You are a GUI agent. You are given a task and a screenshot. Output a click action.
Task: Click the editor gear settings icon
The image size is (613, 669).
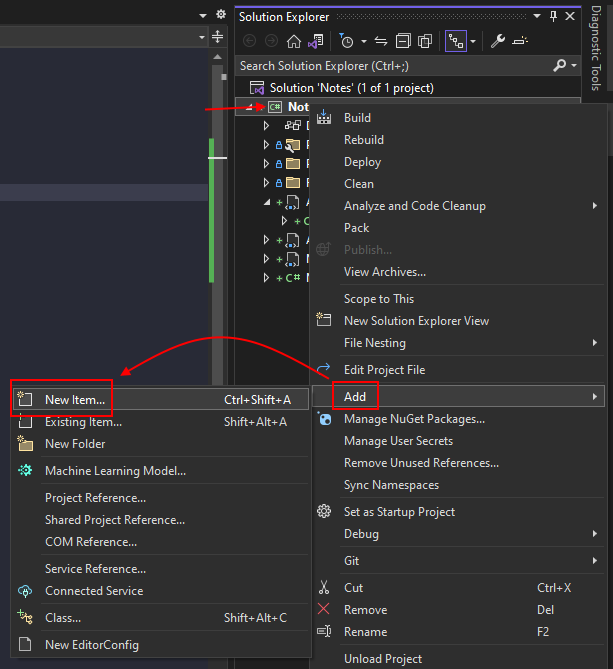[221, 15]
